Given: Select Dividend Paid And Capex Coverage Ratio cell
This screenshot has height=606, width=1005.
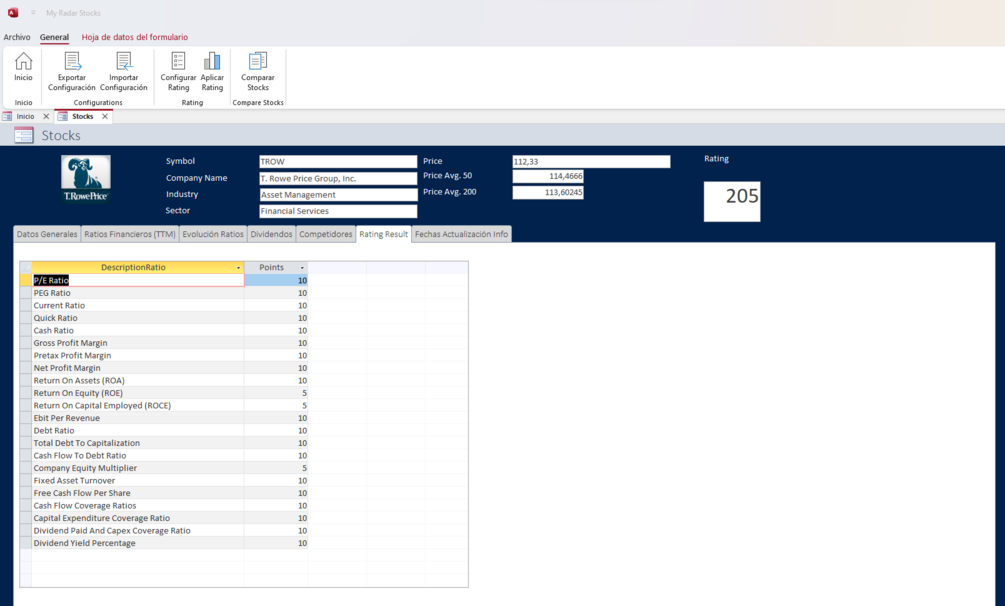Looking at the screenshot, I should 138,530.
